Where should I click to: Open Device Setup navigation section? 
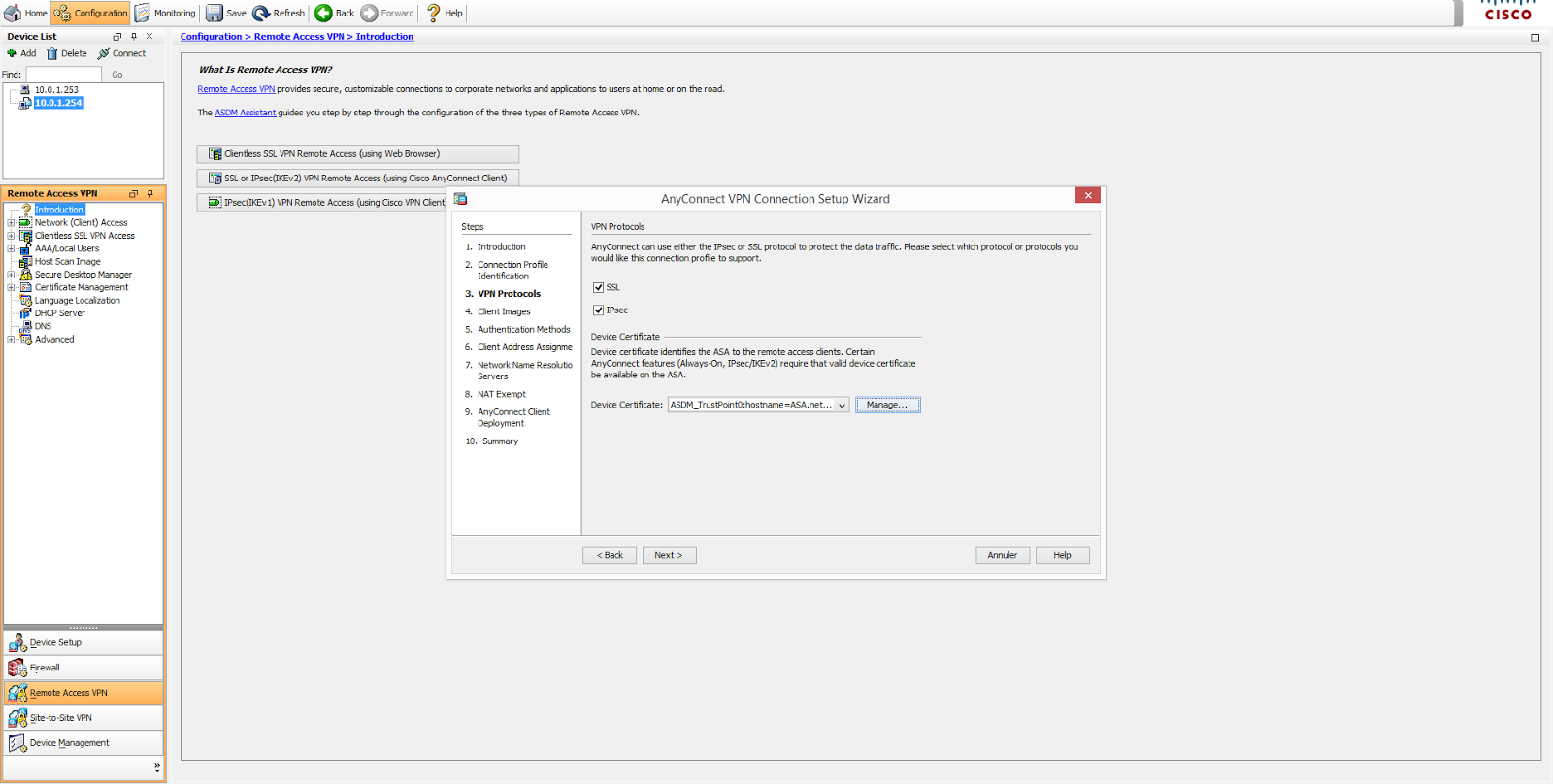(x=83, y=642)
